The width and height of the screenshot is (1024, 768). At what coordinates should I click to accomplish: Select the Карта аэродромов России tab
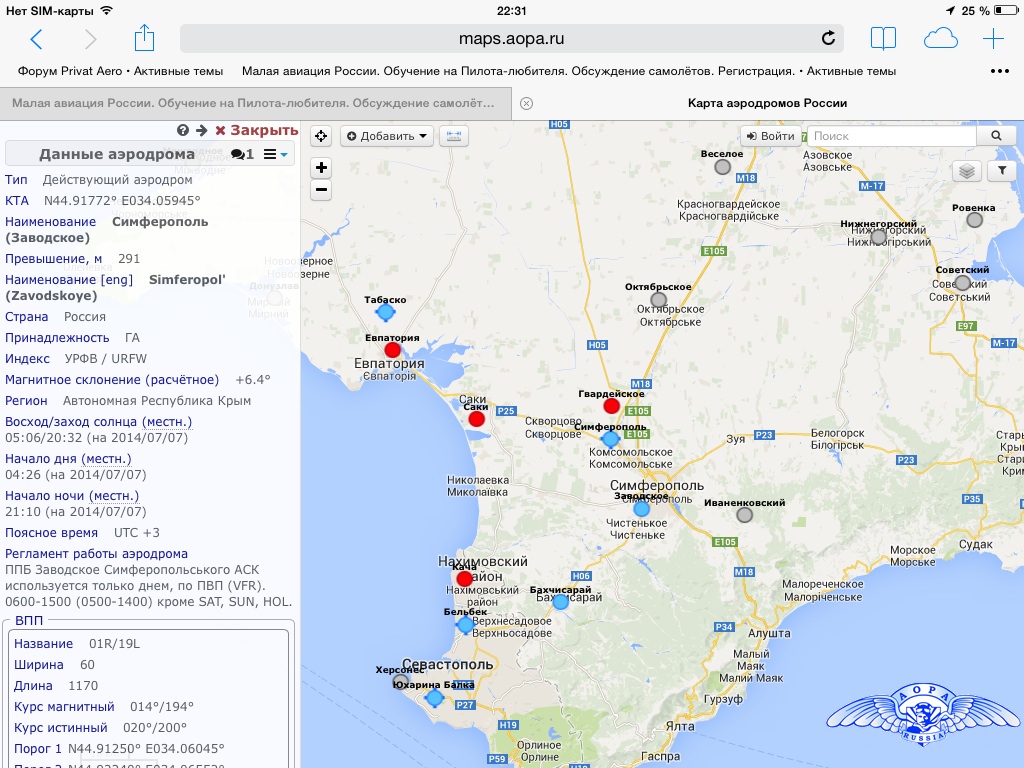click(767, 103)
